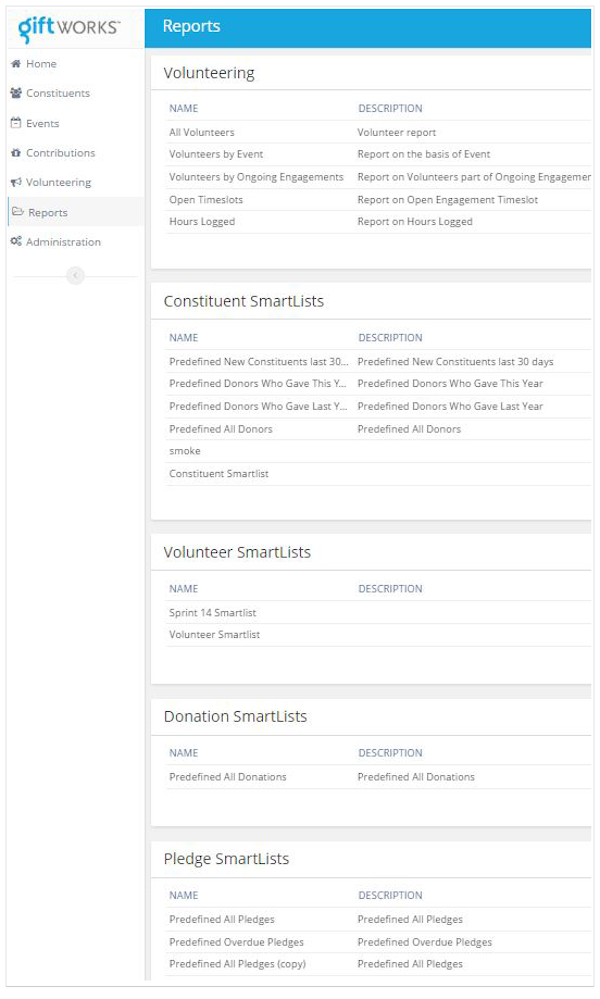Viewport: 600px width, 999px height.
Task: Click the Volunteering megaphone icon
Action: [x=16, y=182]
